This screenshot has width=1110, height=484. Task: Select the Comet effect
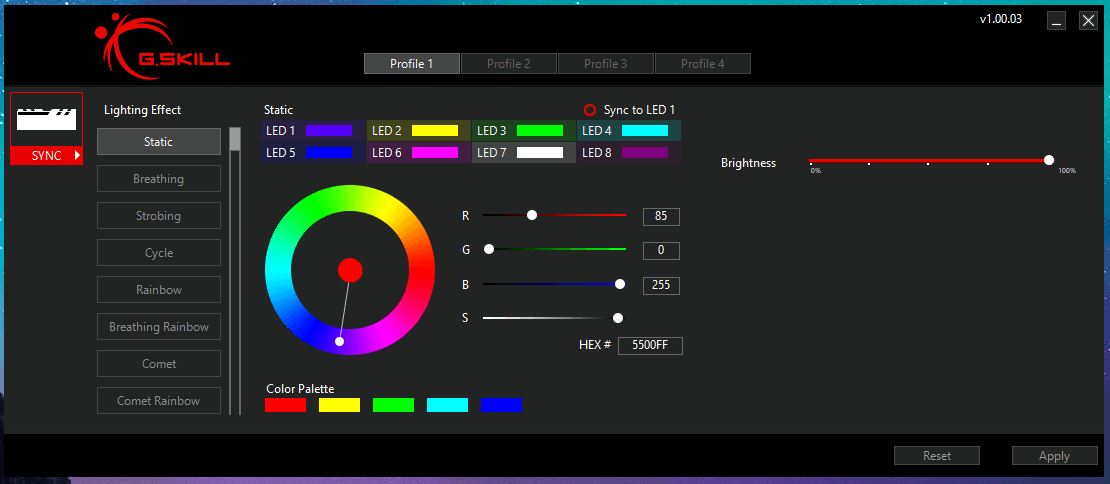159,364
